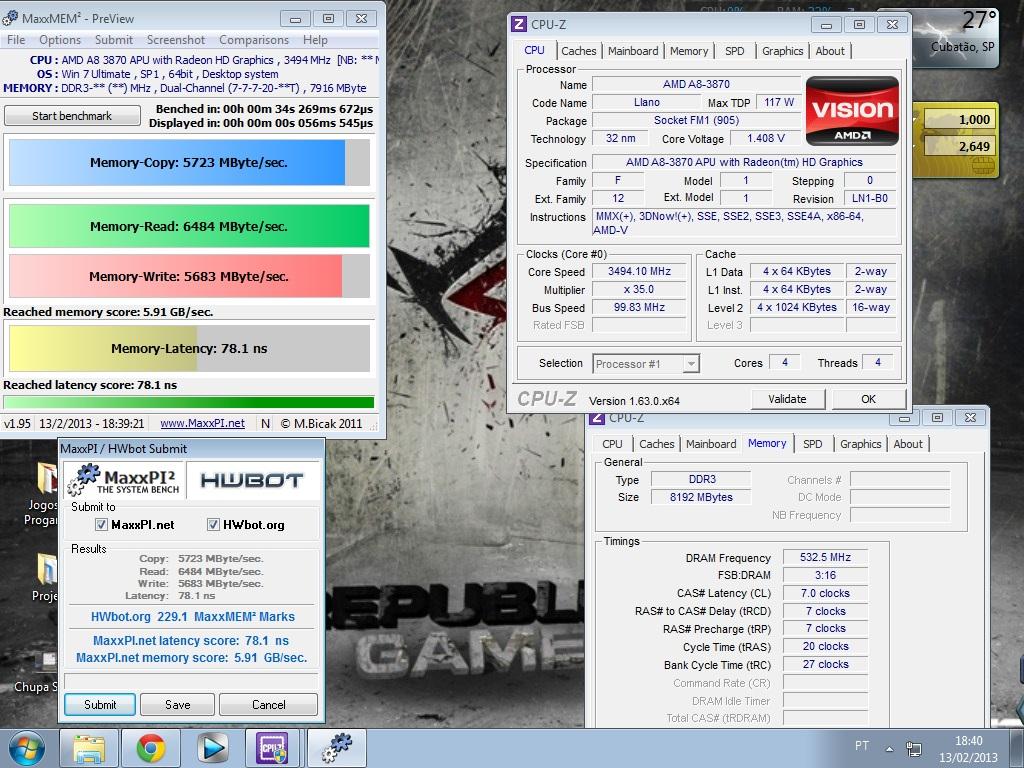Show hidden tray icons arrow
This screenshot has height=768, width=1024.
pyautogui.click(x=889, y=748)
